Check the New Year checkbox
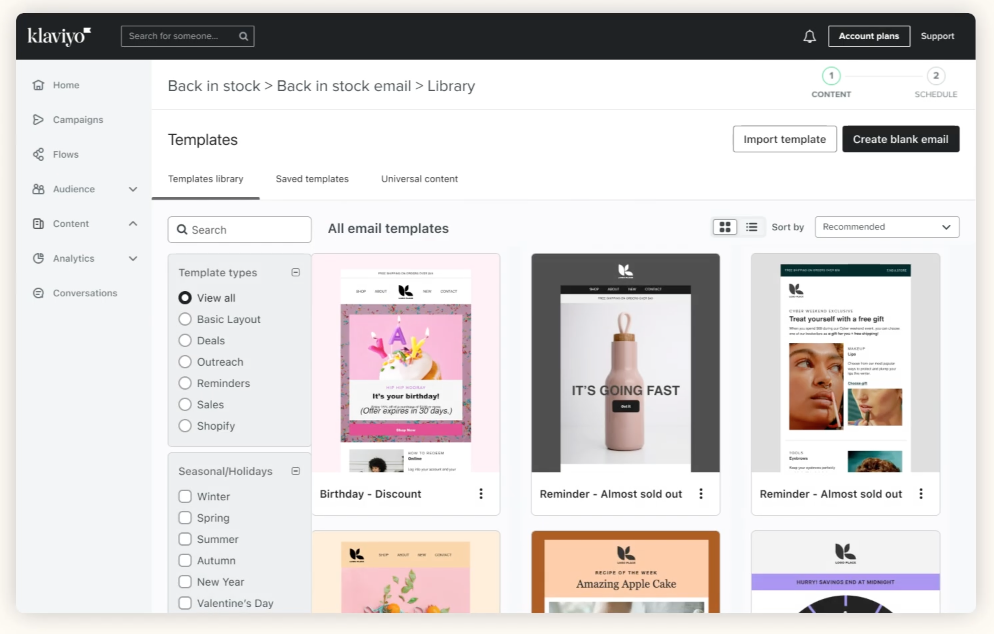Viewport: 994px width, 634px height. (x=185, y=582)
